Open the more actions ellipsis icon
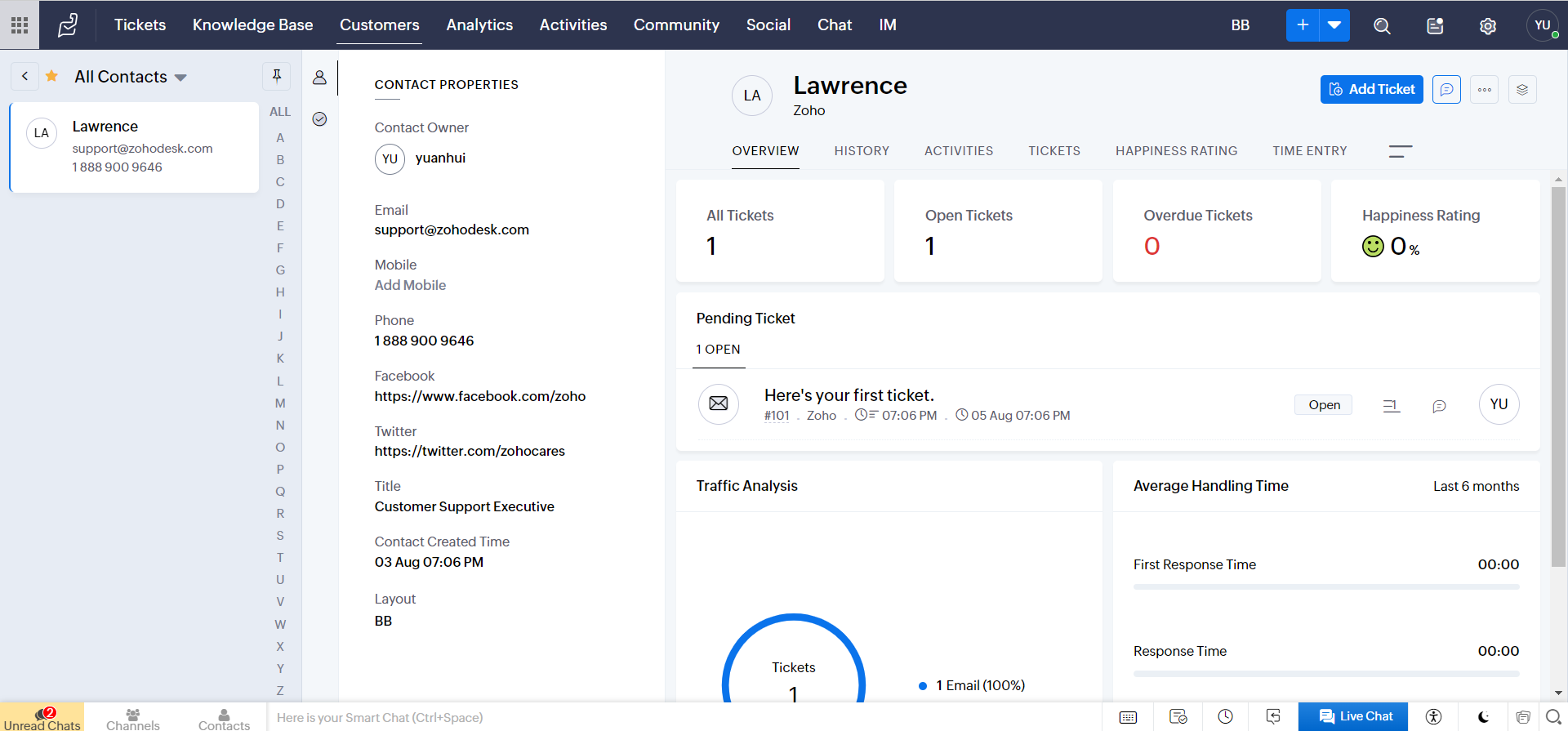 (x=1484, y=89)
